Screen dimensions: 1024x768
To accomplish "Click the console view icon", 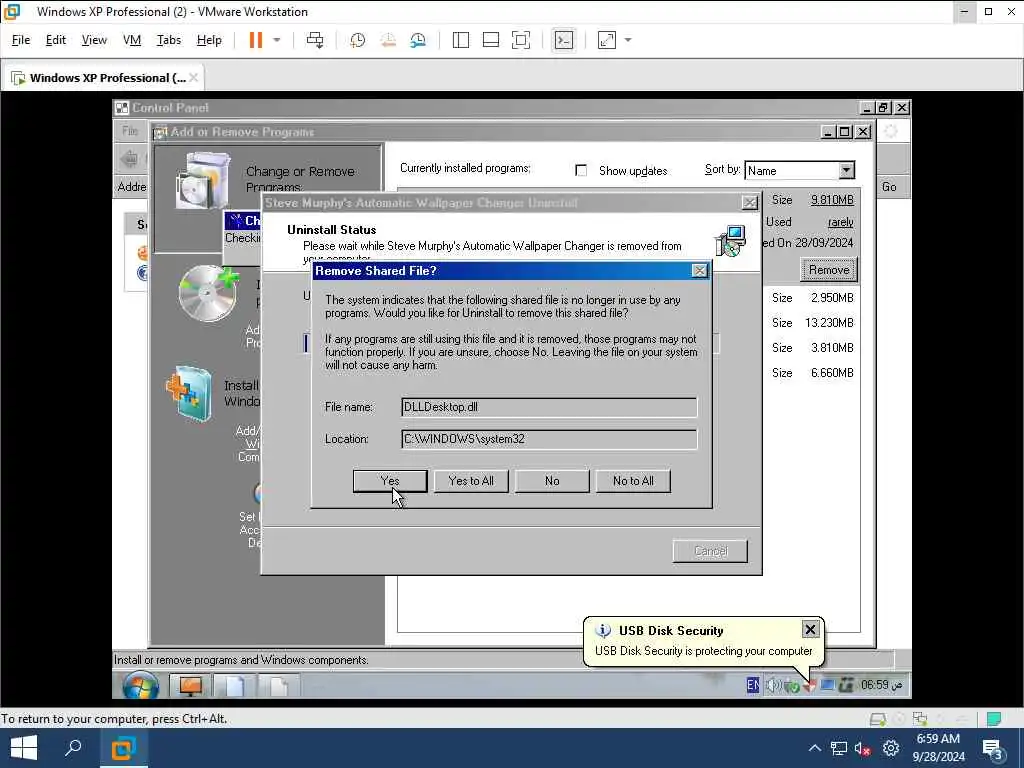I will 564,40.
